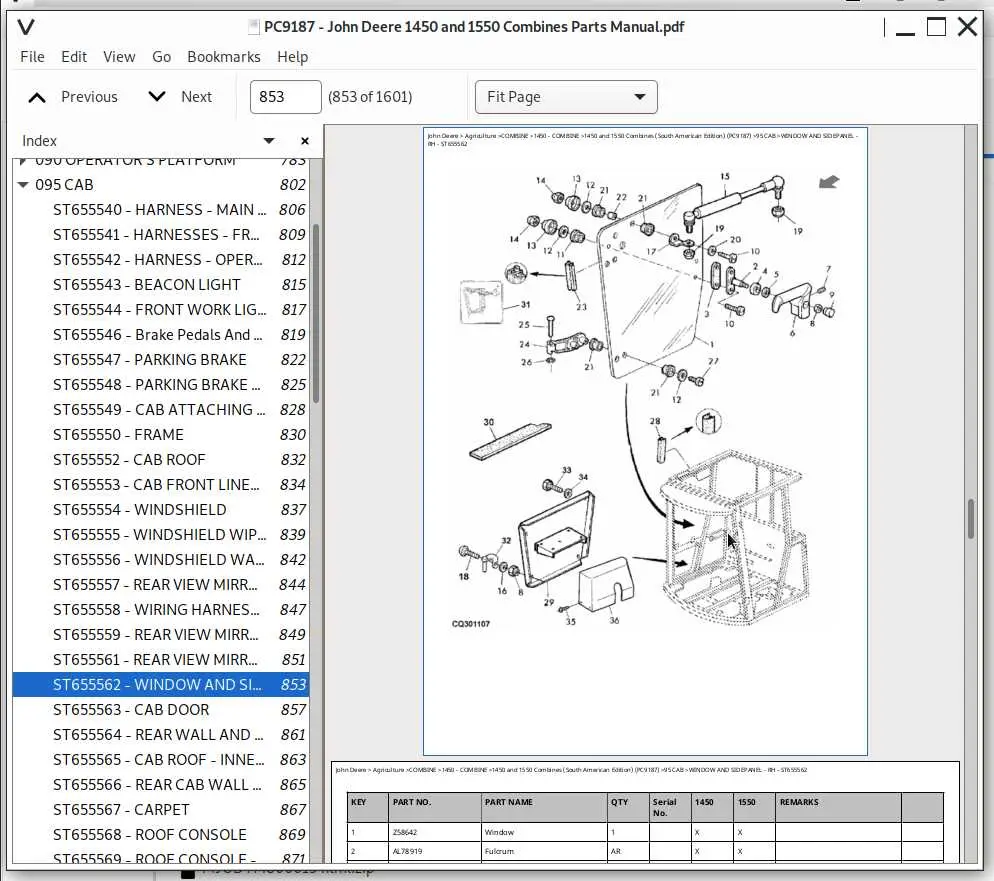Viewport: 994px width, 881px height.
Task: Select ST655546 - Brake Pedals And entry
Action: click(x=161, y=335)
